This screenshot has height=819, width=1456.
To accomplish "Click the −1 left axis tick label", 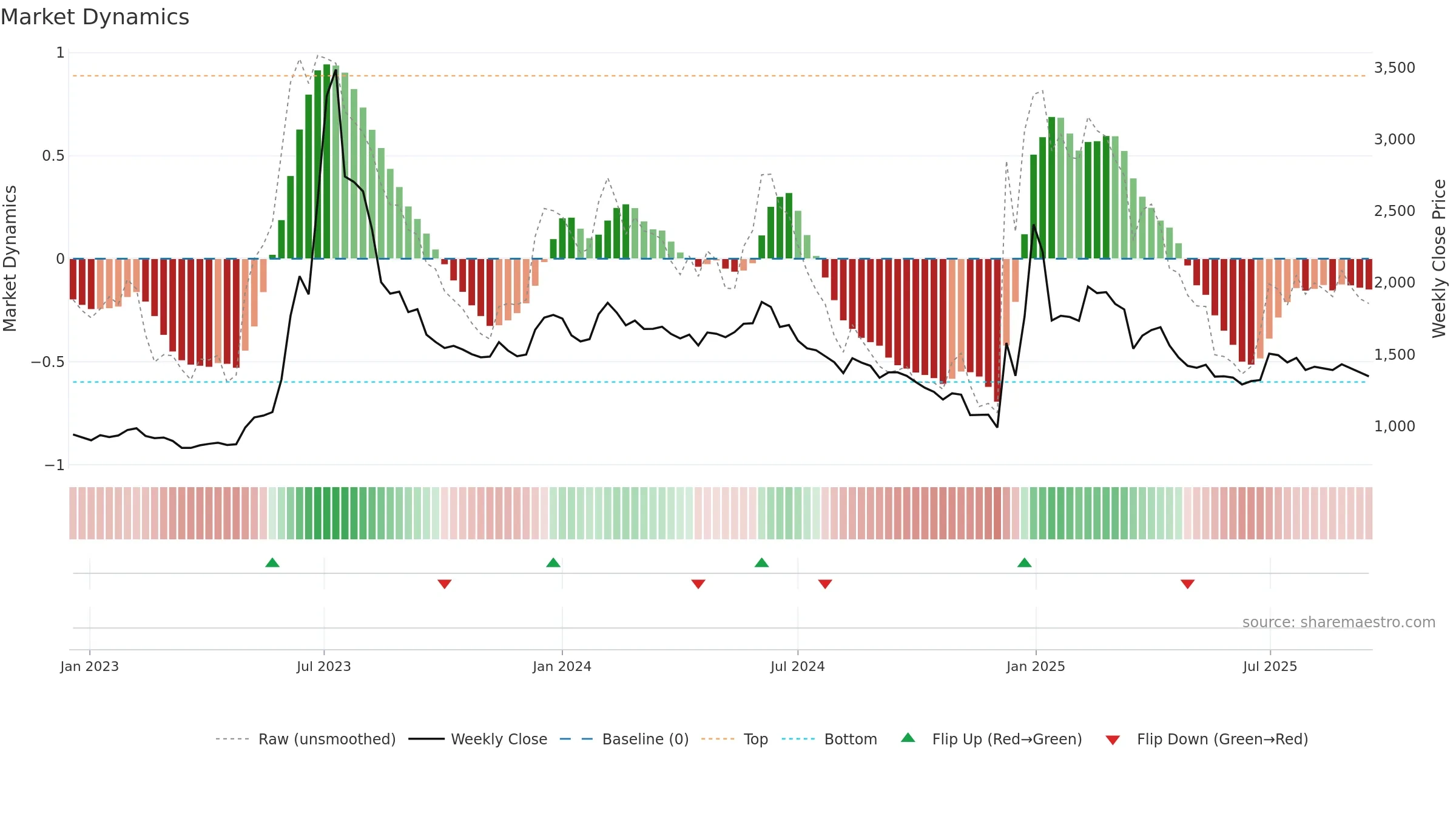I will pos(55,465).
